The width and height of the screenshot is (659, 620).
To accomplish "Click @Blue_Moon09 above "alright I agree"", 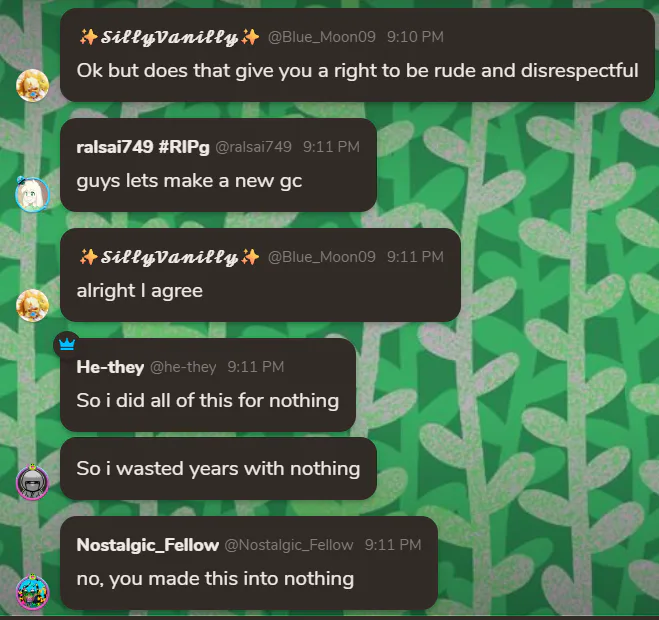I will (321, 257).
